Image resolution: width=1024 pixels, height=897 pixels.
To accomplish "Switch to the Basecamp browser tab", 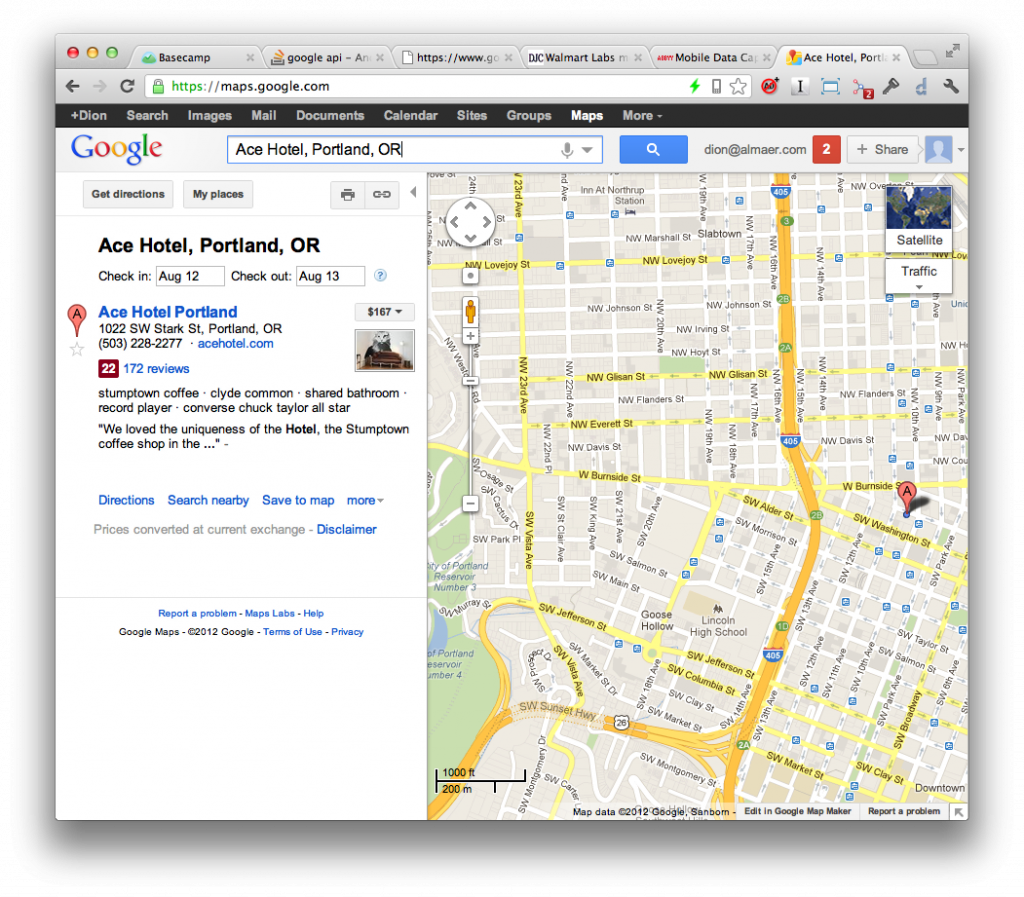I will pos(190,58).
